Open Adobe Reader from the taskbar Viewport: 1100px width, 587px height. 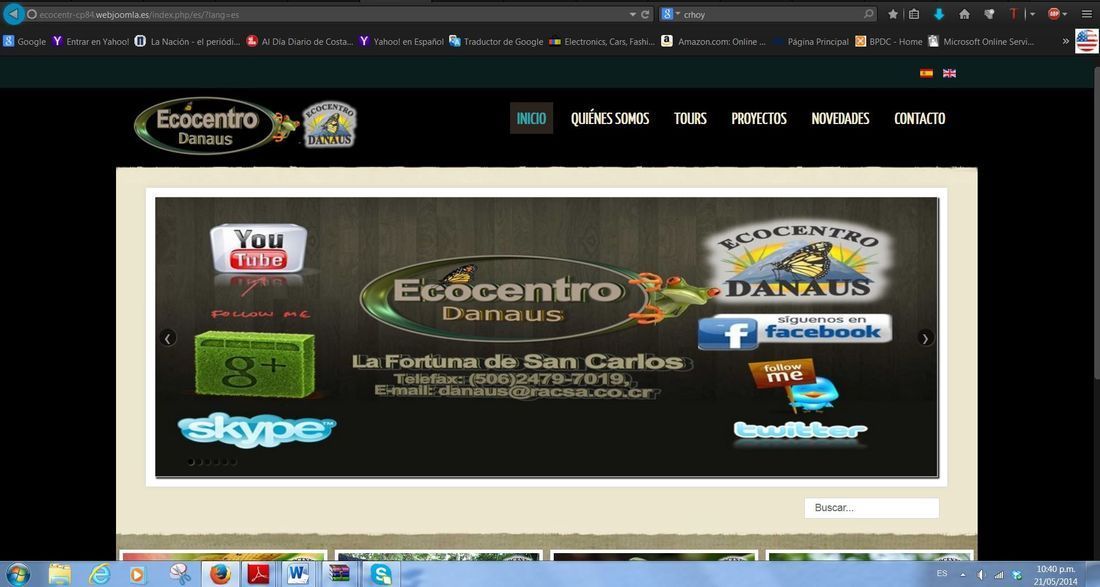pos(259,574)
